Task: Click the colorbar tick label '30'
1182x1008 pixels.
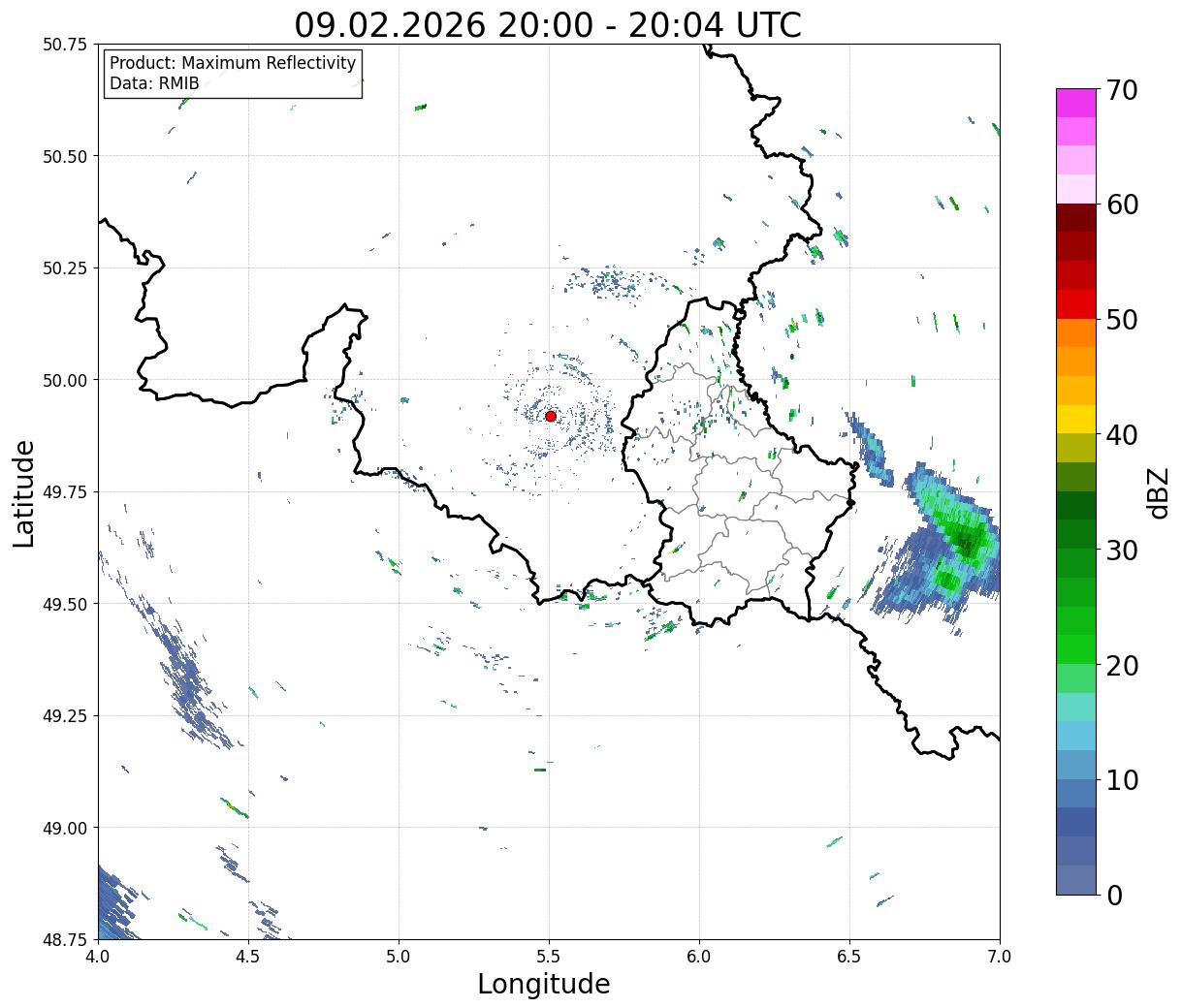Action: click(1121, 551)
